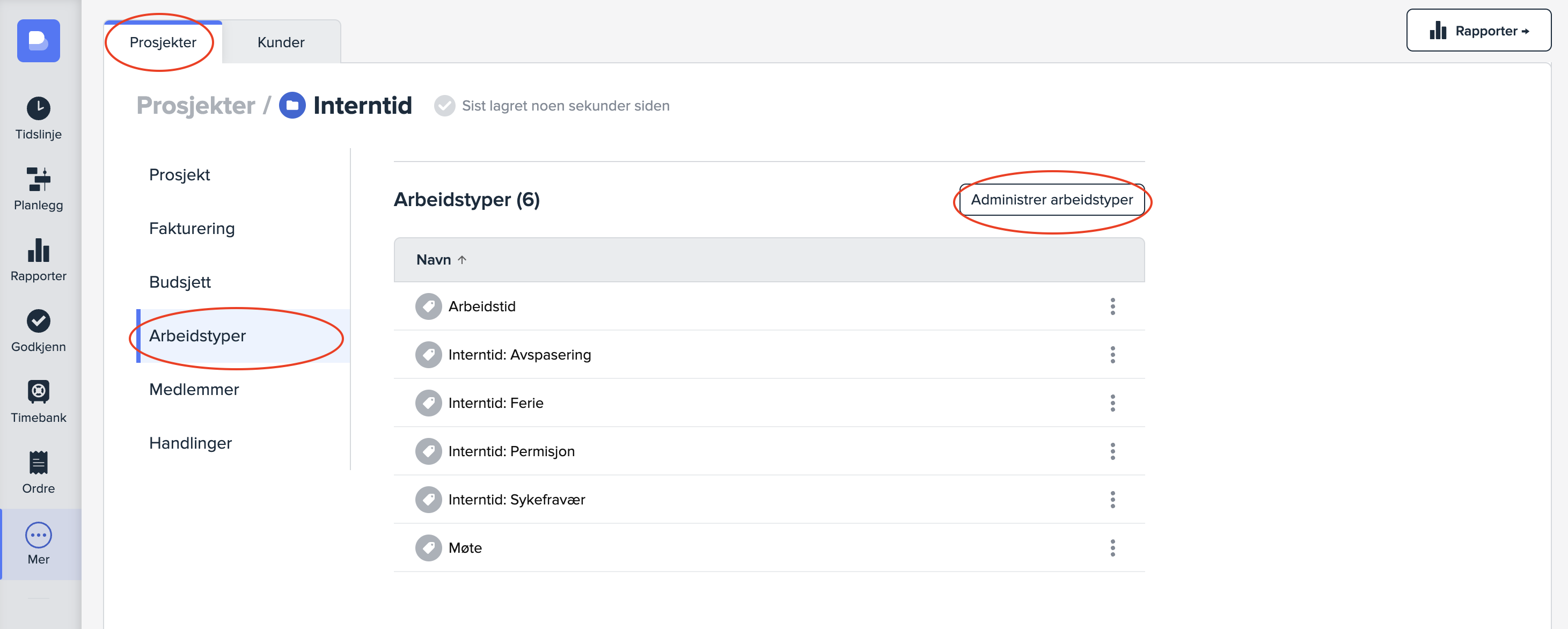Go to Godkjenn checkmark icon
This screenshot has width=1568, height=629.
pos(38,321)
